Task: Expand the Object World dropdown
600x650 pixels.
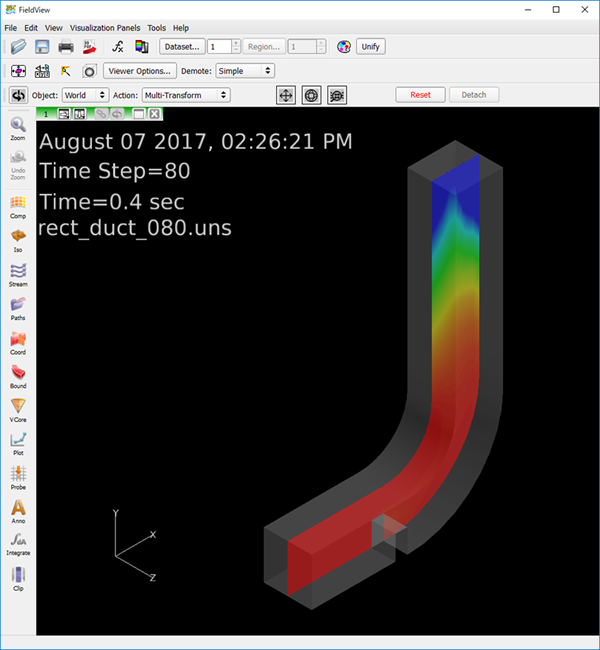Action: point(85,95)
